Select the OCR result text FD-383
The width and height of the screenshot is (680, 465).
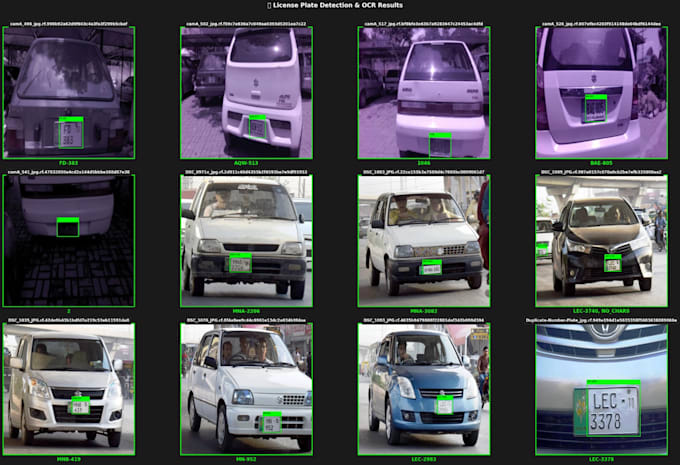coord(69,163)
